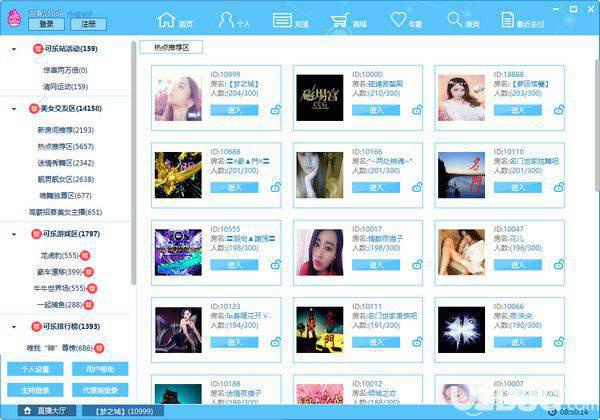Select sidebar item with count (677)

tap(65, 196)
